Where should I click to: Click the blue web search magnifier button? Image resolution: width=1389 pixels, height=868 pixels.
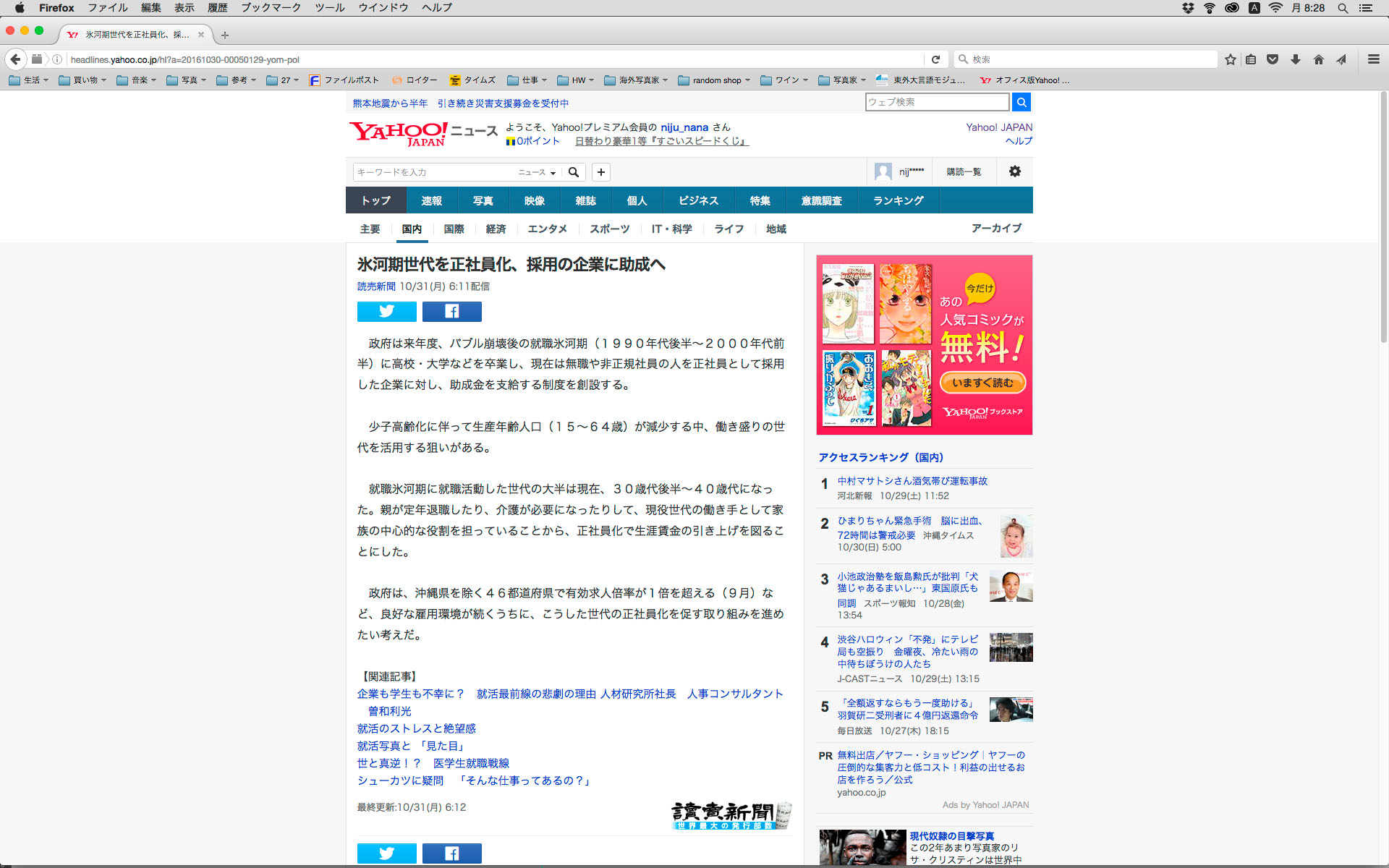(x=1021, y=103)
